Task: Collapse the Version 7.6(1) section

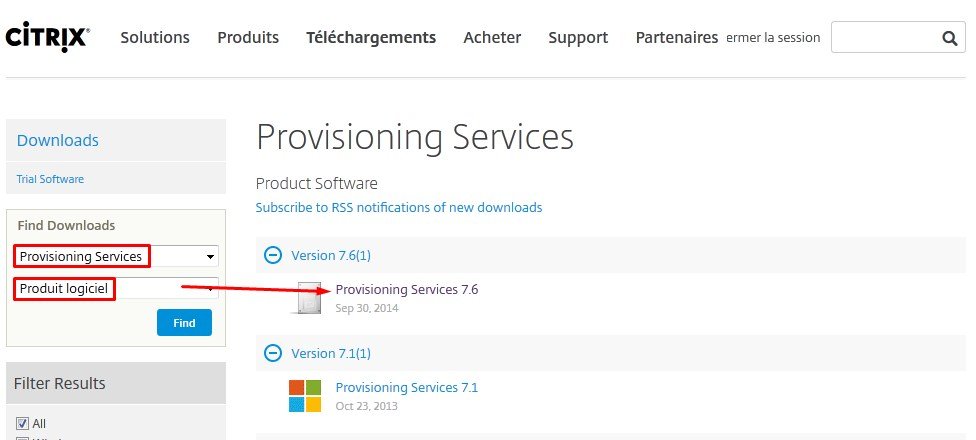Action: click(x=272, y=255)
